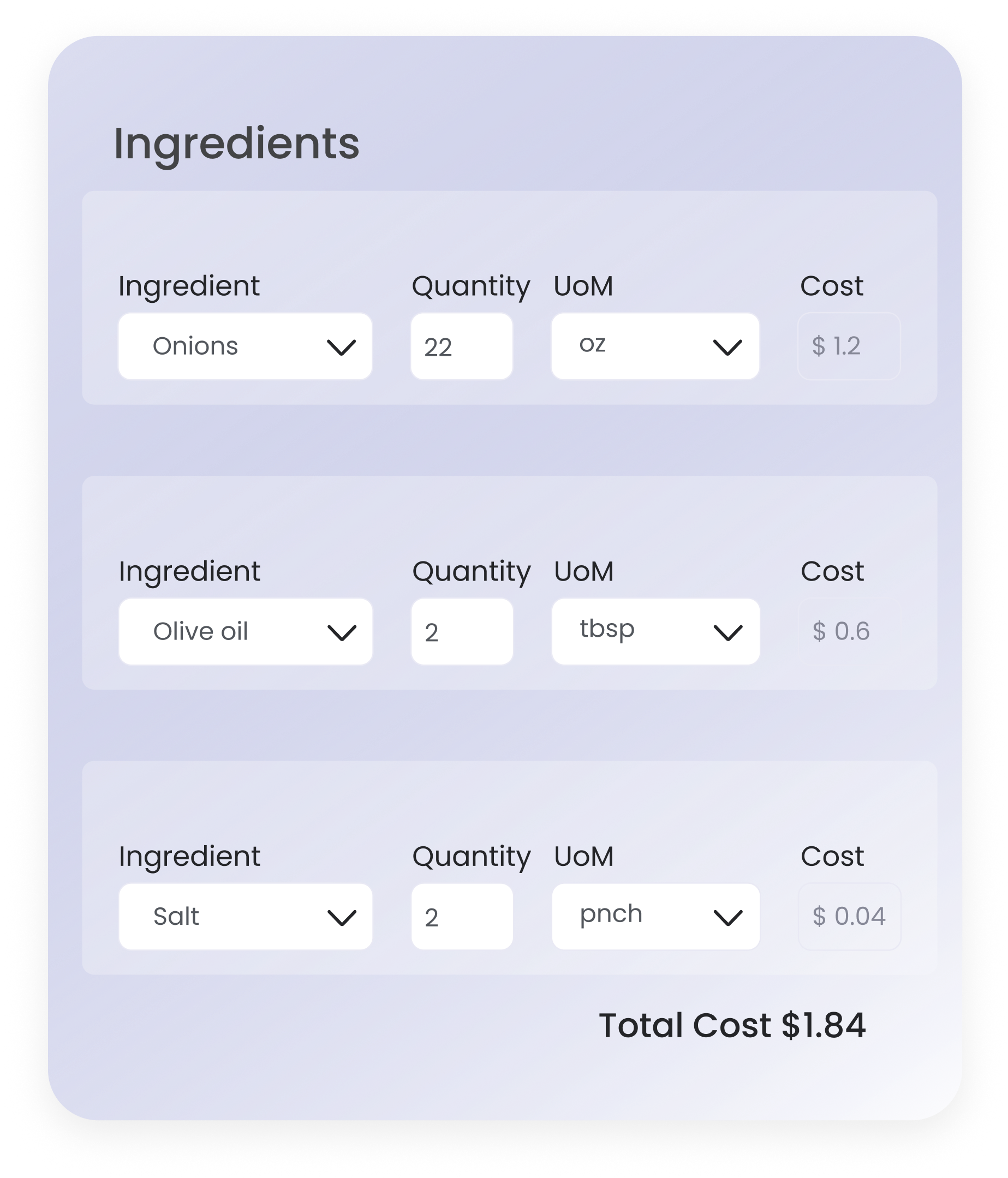This screenshot has height=1178, width=1008.
Task: Click the chevron arrow beside Salt
Action: tap(342, 918)
